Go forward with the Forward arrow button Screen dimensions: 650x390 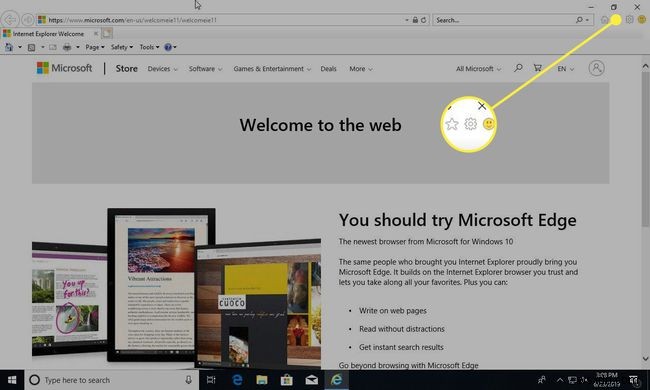pos(28,19)
